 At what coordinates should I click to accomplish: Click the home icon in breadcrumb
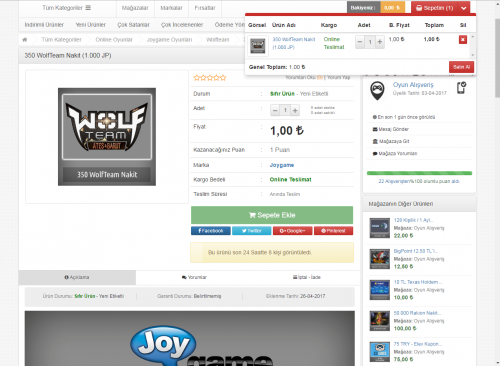pyautogui.click(x=25, y=40)
